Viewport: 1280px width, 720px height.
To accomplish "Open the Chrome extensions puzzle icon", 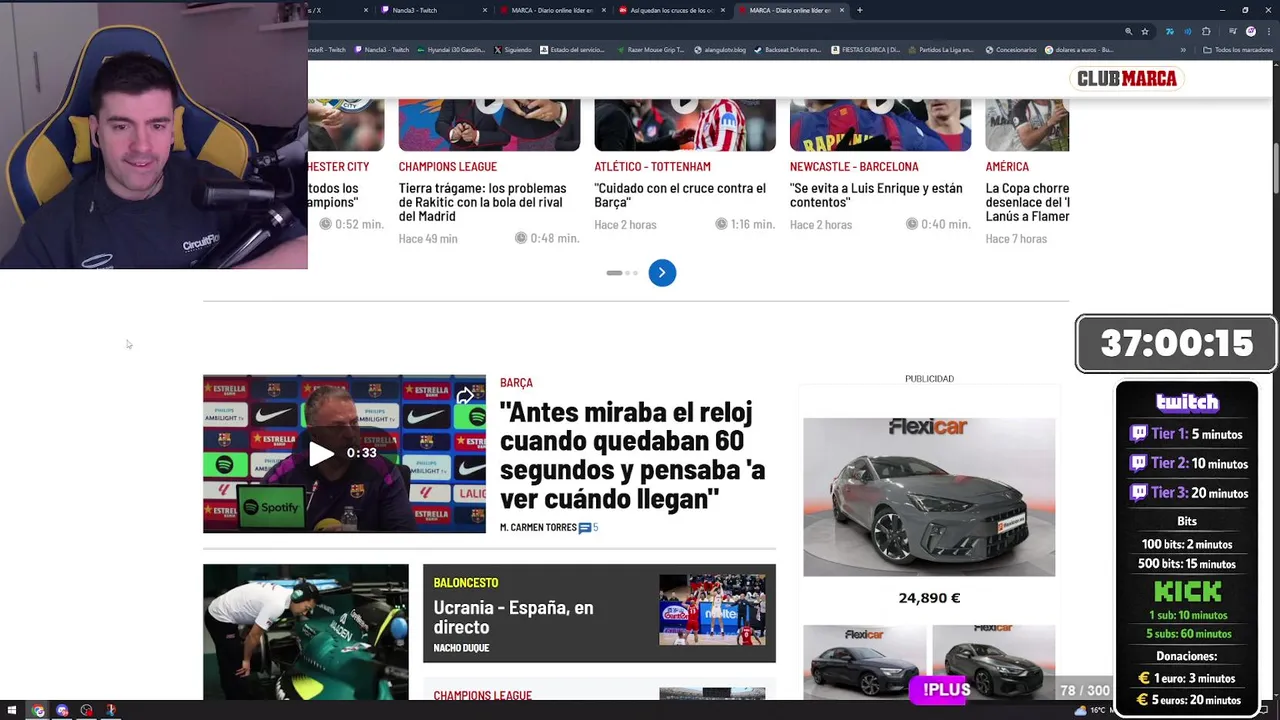I will [1206, 31].
